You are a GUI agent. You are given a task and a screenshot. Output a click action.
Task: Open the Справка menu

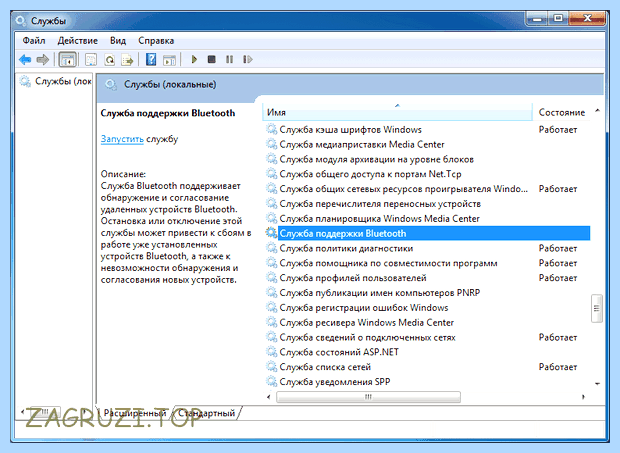156,40
